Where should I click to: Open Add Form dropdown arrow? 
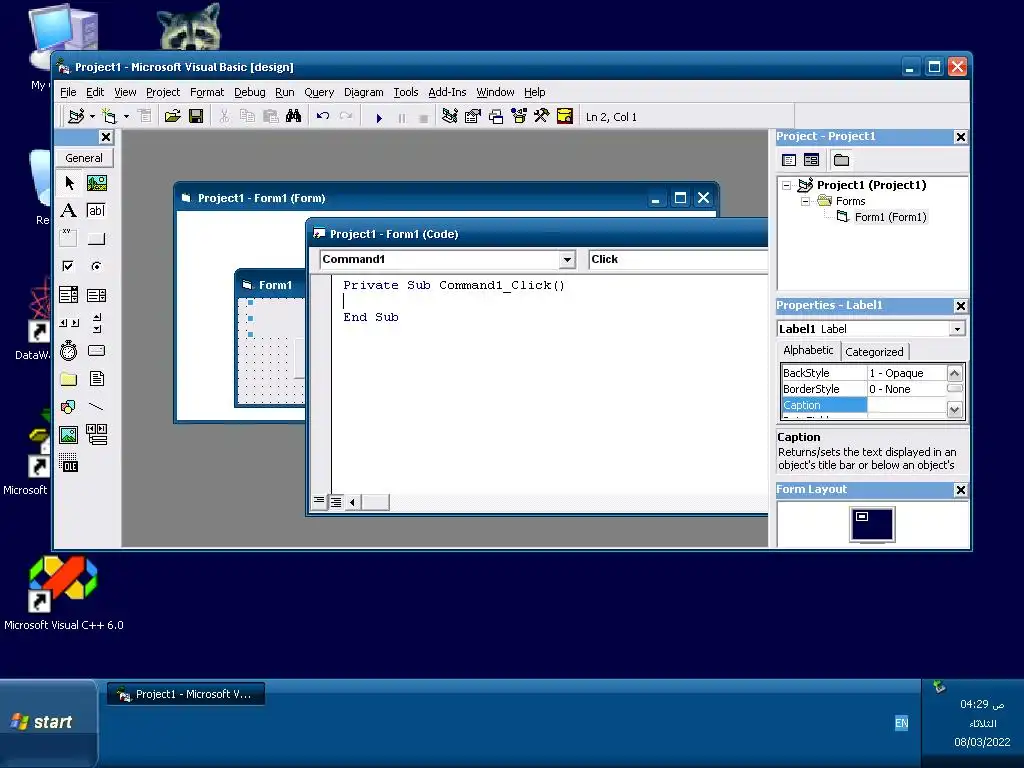click(126, 116)
